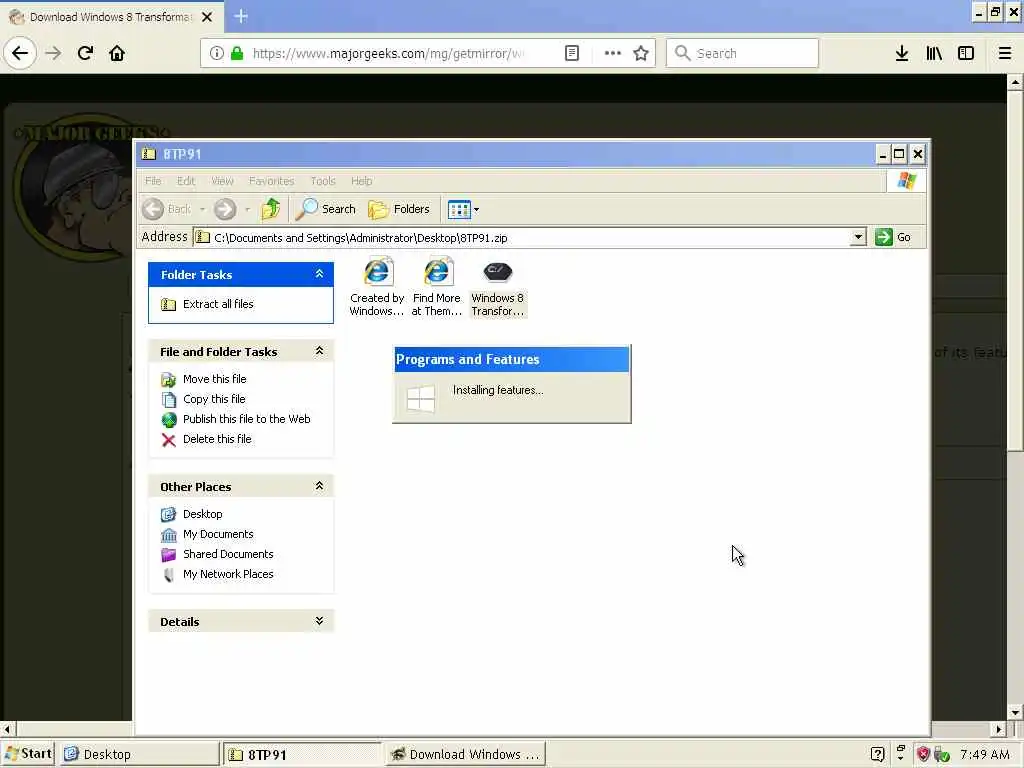Close the Download Windows 8 tab
This screenshot has height=768, width=1024.
[207, 17]
